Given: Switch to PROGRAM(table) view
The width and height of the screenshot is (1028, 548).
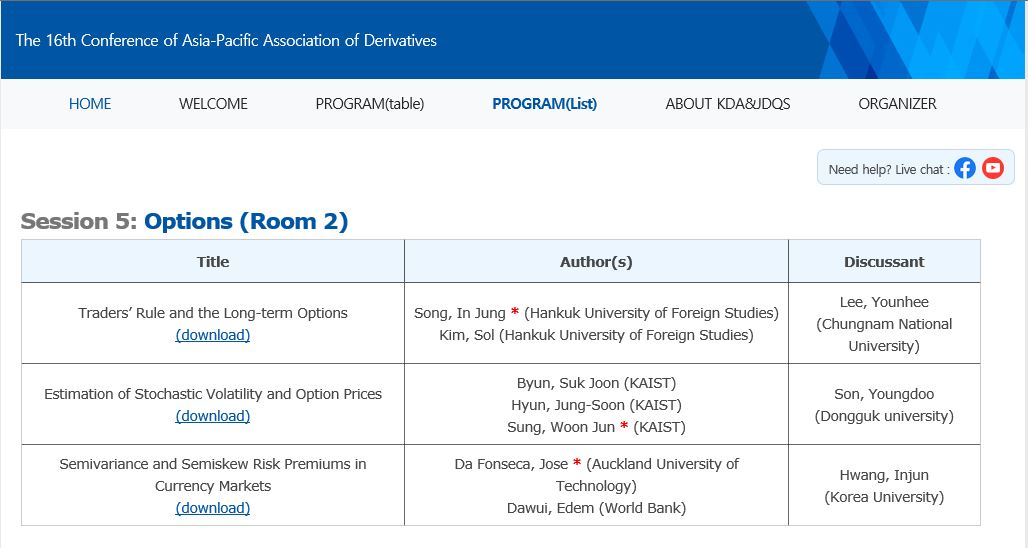Looking at the screenshot, I should [x=370, y=104].
